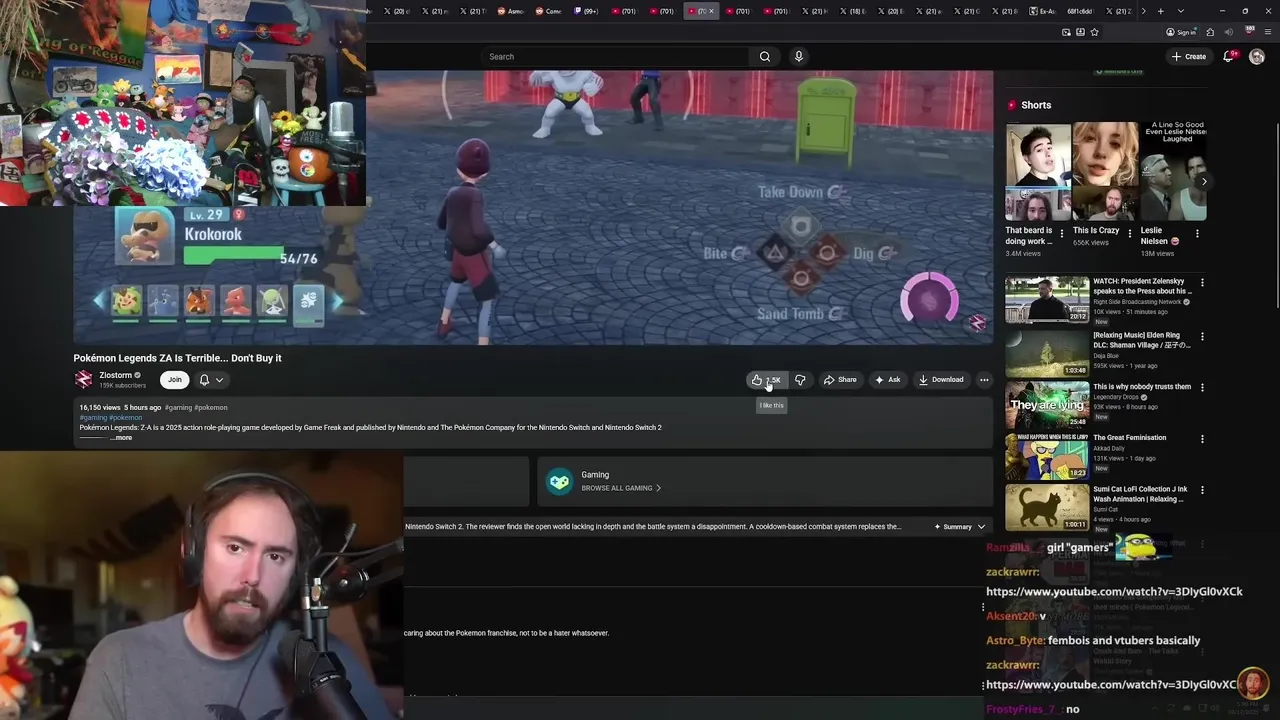Open the Create menu
The width and height of the screenshot is (1280, 720).
(1189, 57)
